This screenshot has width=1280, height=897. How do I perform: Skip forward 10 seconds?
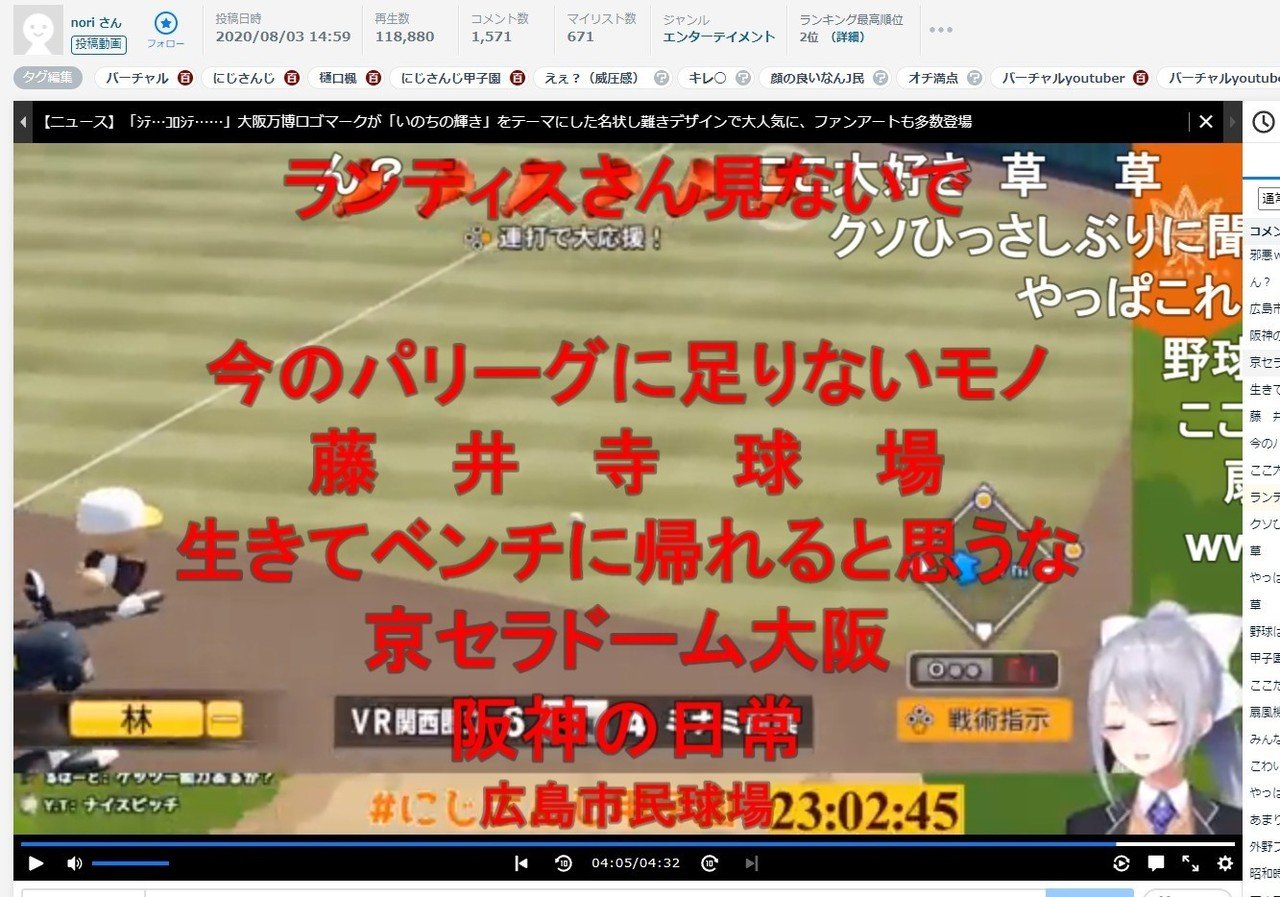709,863
